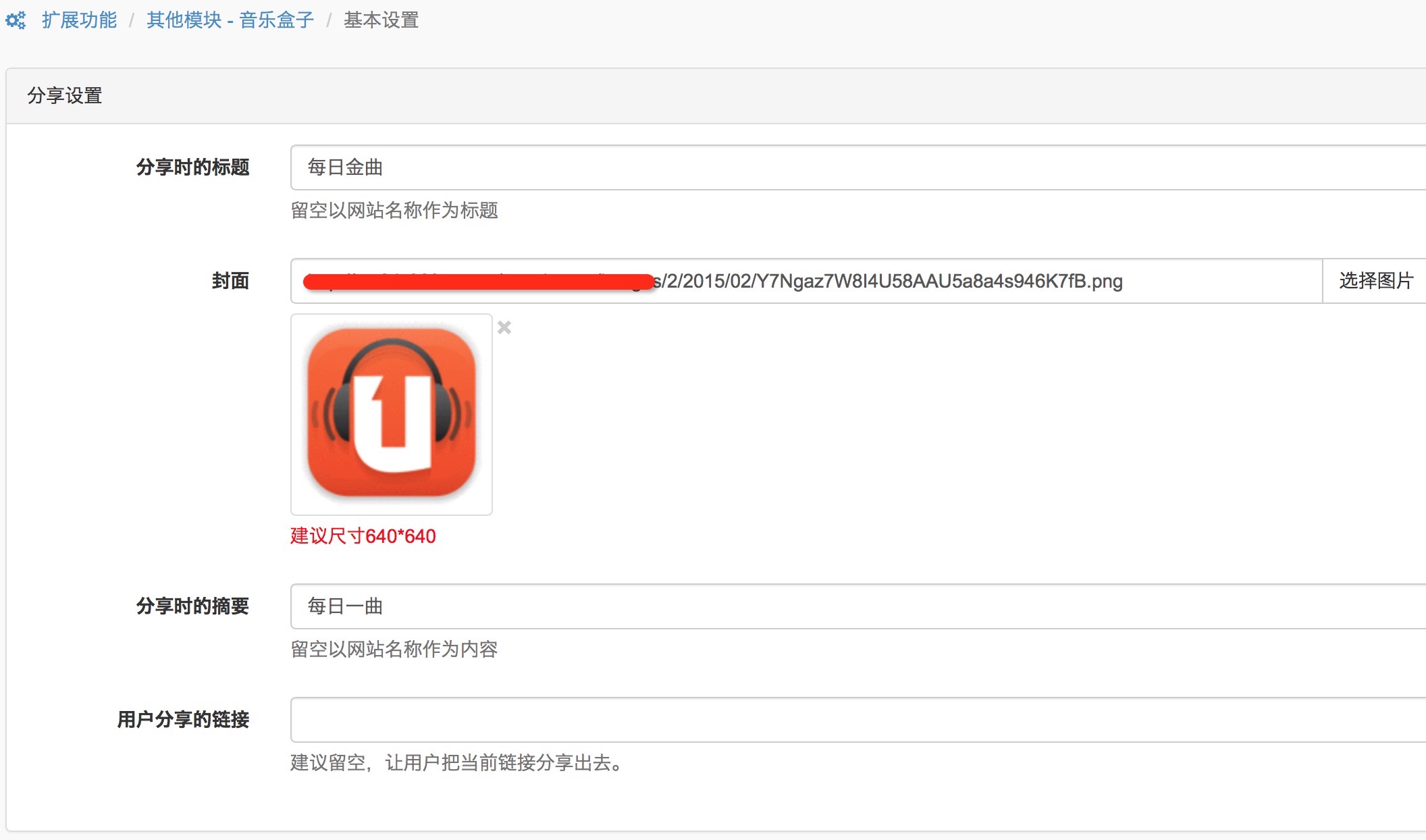Click the 分享时的摘要 label
Viewport: 1426px width, 840px height.
193,606
